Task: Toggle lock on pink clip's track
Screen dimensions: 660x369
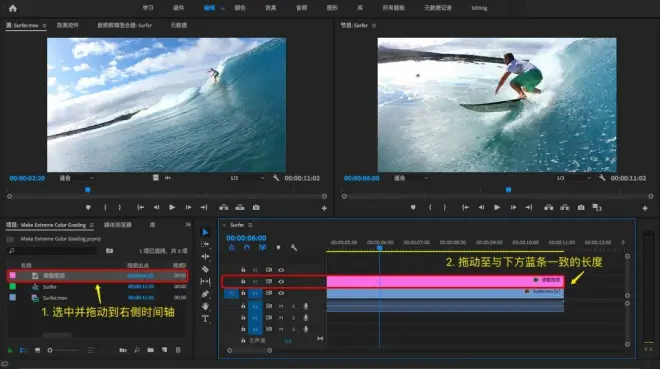Action: (243, 281)
